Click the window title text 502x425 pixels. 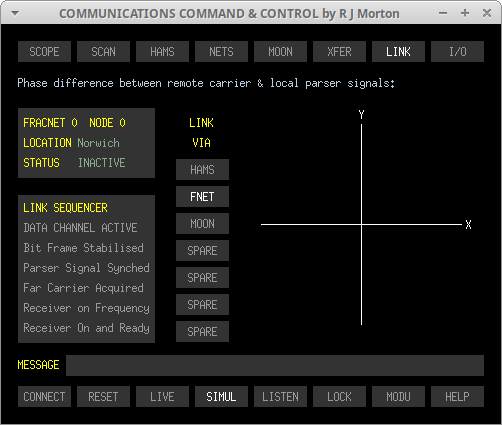(x=229, y=14)
